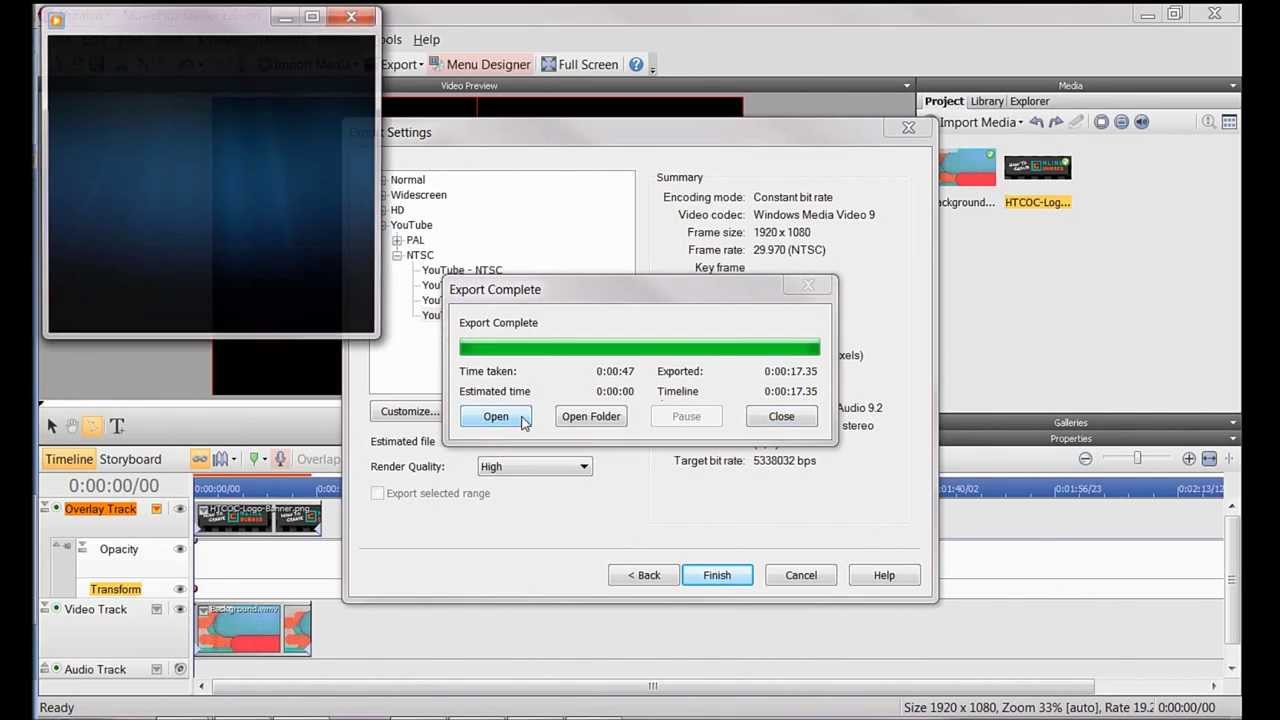Click the green marker icon in timeline toolbar
The height and width of the screenshot is (720, 1280).
click(253, 459)
